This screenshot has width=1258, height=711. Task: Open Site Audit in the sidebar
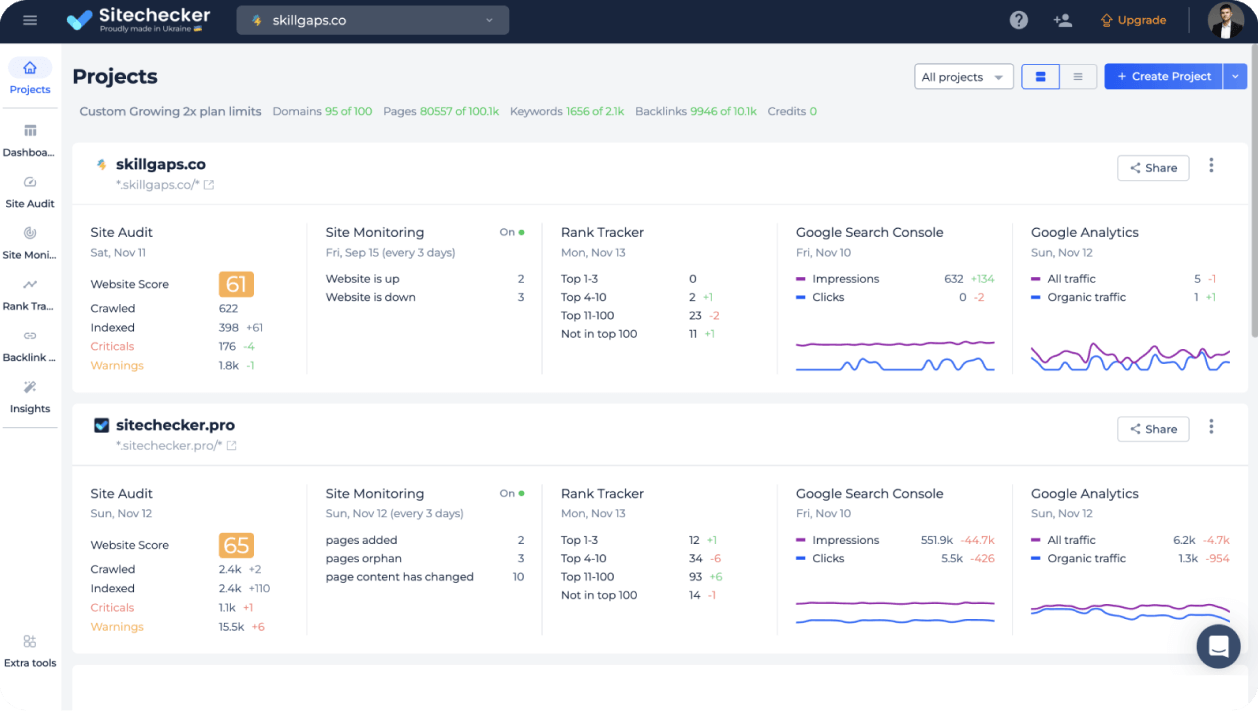click(x=30, y=192)
